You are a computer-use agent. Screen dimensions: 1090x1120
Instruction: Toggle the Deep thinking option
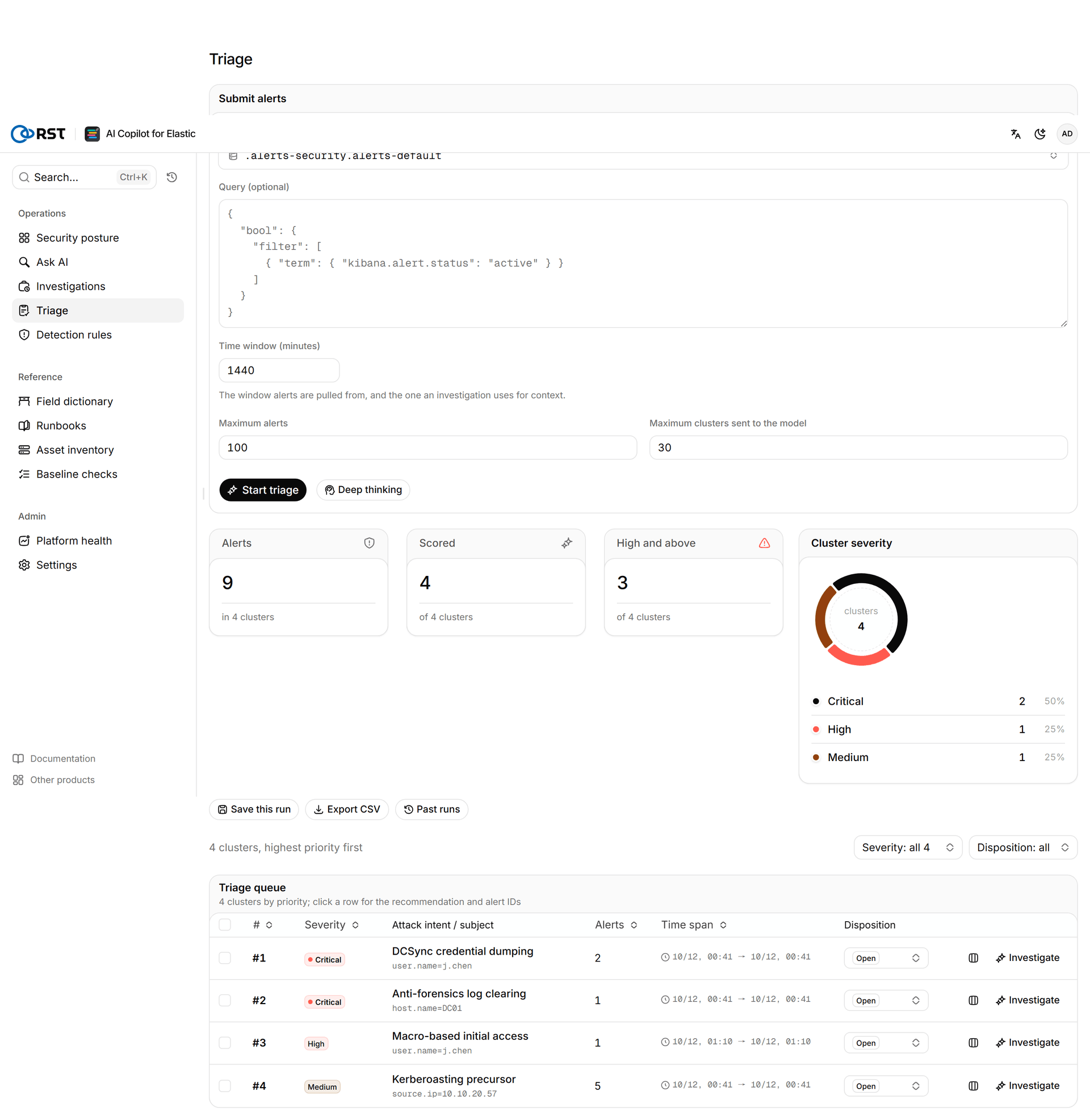point(363,490)
